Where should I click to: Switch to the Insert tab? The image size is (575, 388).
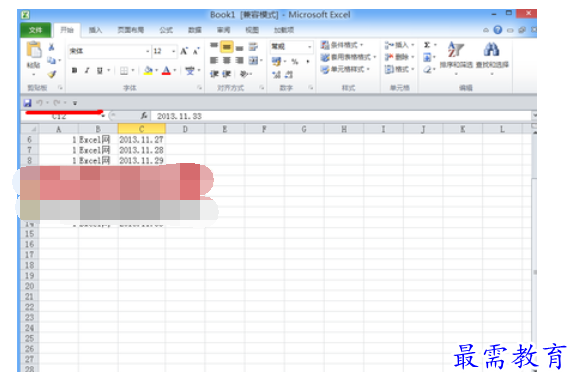pyautogui.click(x=95, y=30)
